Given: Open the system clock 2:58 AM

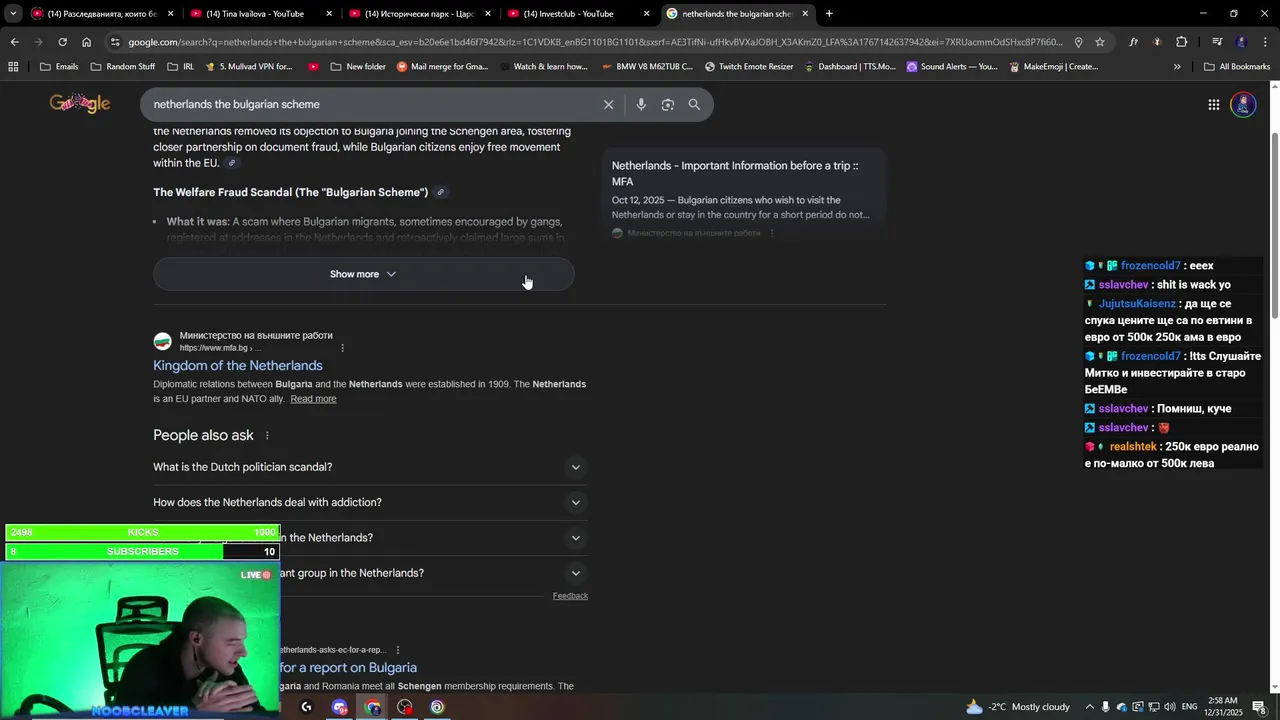Looking at the screenshot, I should point(1223,707).
